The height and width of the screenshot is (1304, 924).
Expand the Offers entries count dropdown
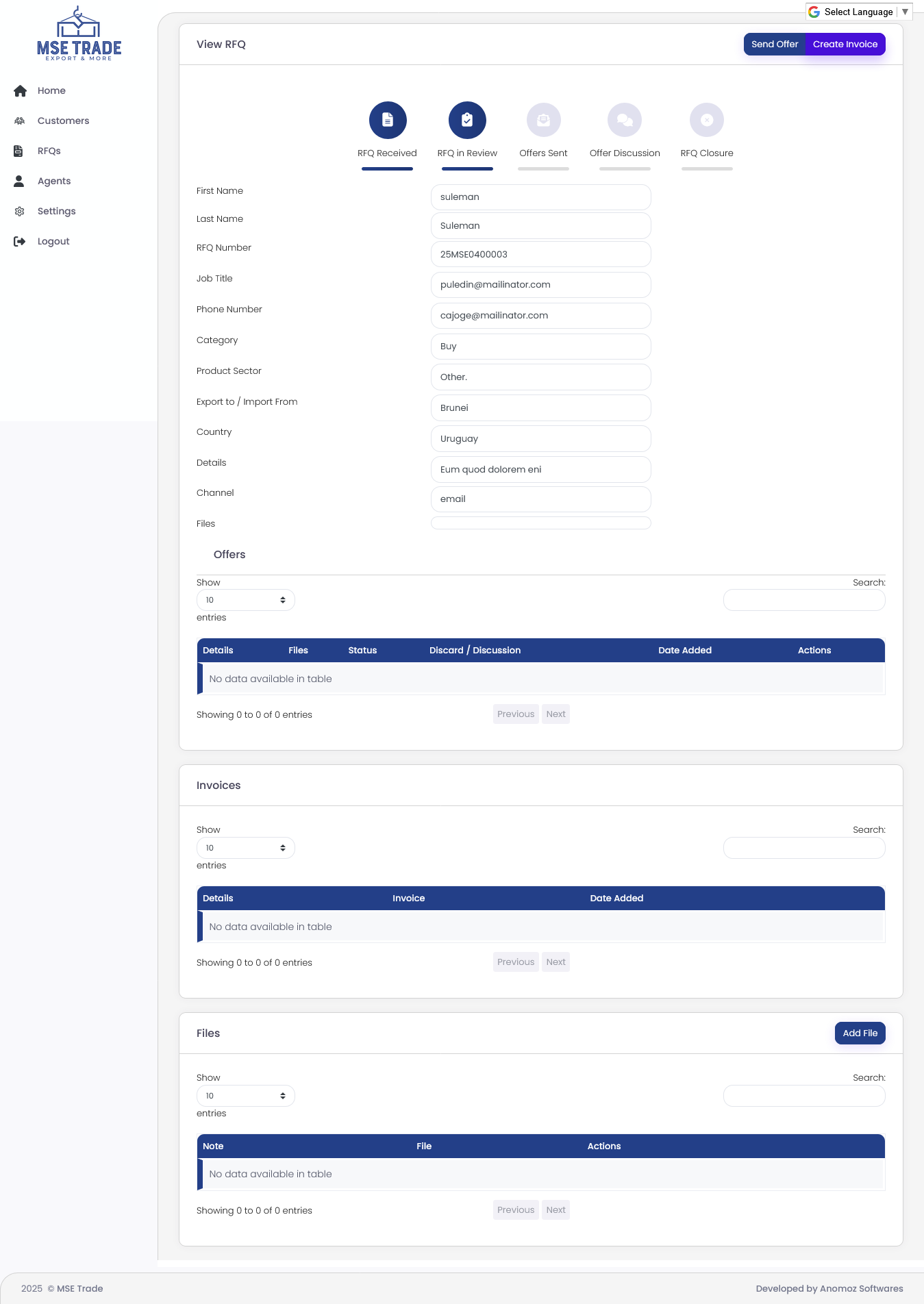(245, 600)
